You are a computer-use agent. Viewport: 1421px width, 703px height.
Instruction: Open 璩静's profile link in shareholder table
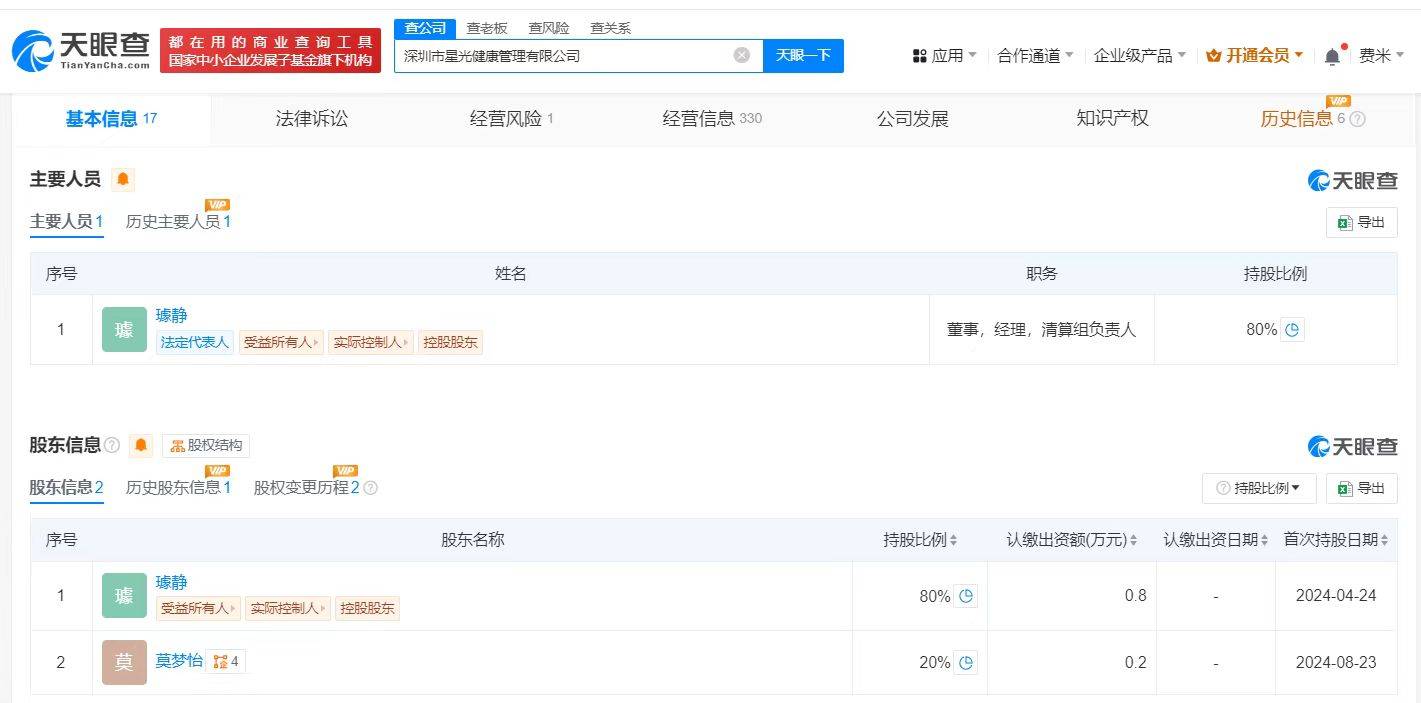click(x=171, y=582)
